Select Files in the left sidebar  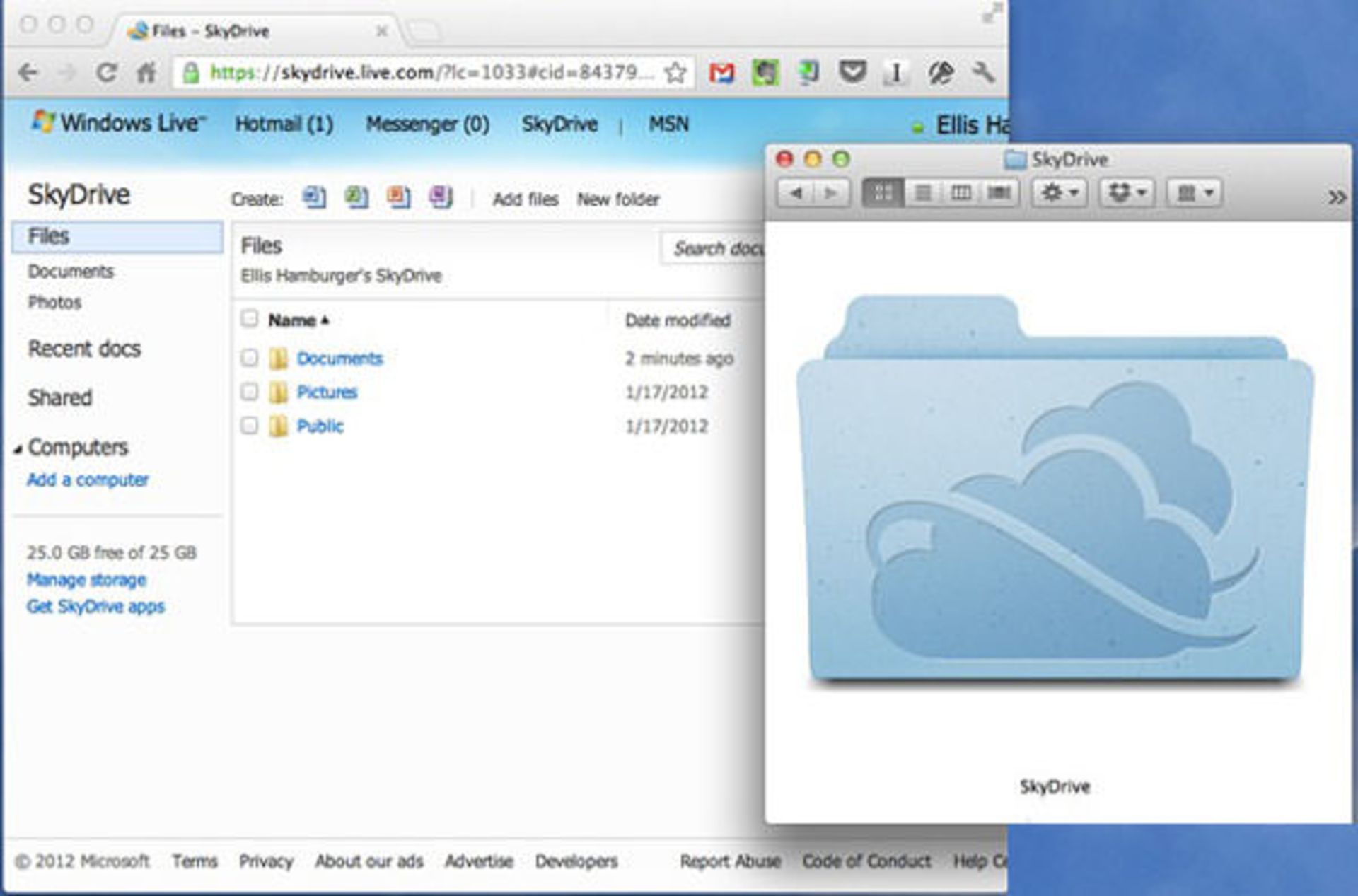(117, 237)
